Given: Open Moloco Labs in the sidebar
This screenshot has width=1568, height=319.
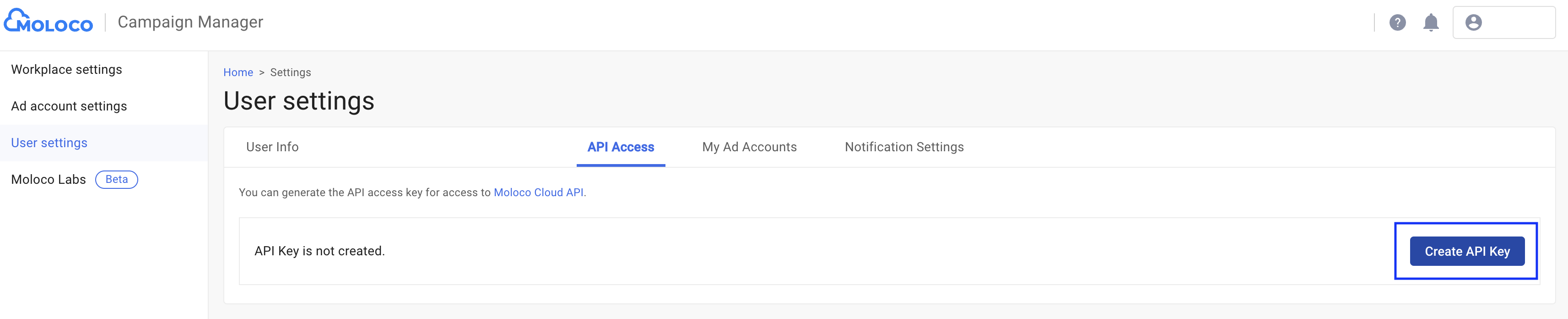Looking at the screenshot, I should coord(49,179).
